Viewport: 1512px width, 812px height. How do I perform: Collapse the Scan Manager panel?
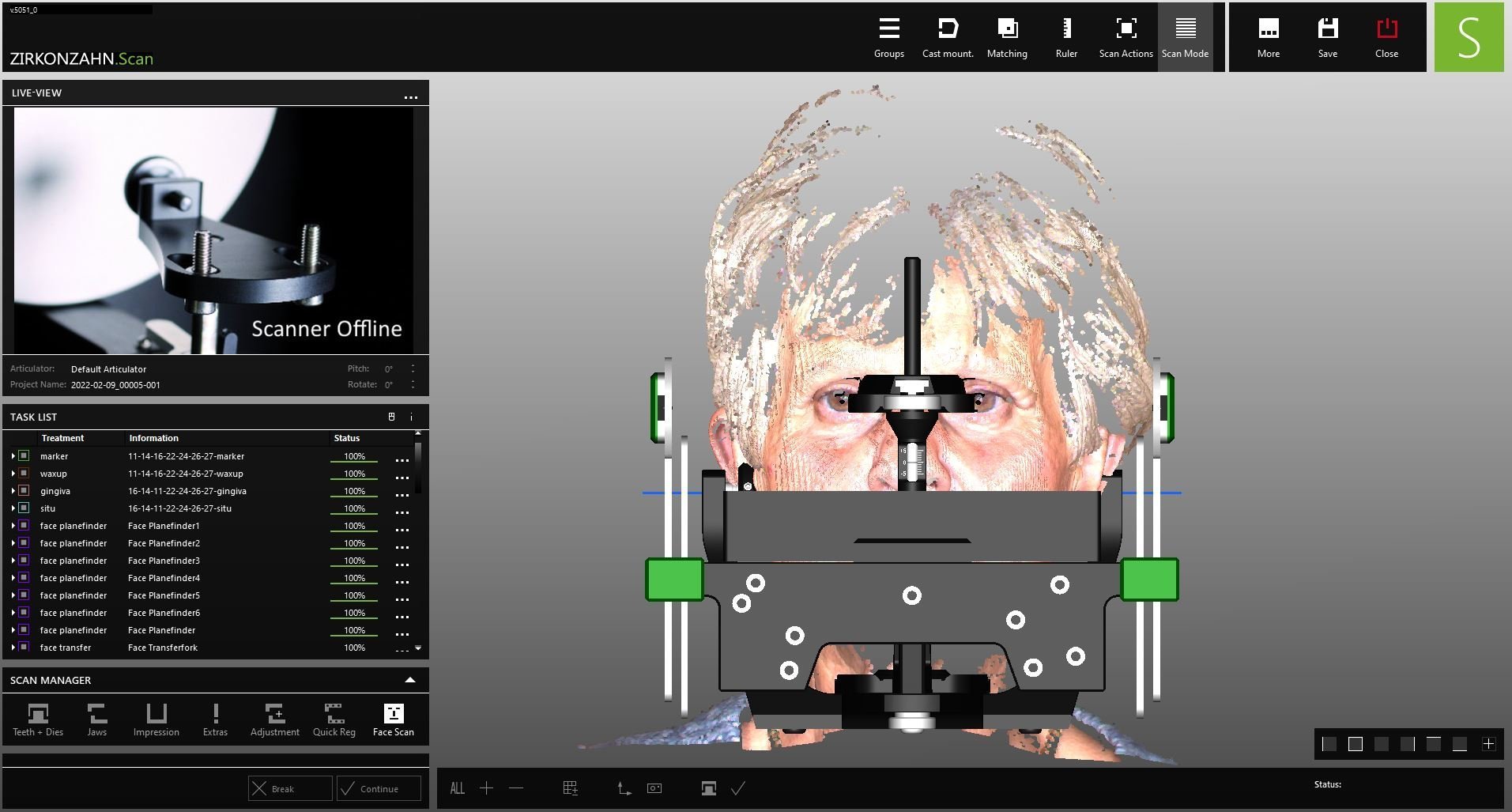[409, 680]
